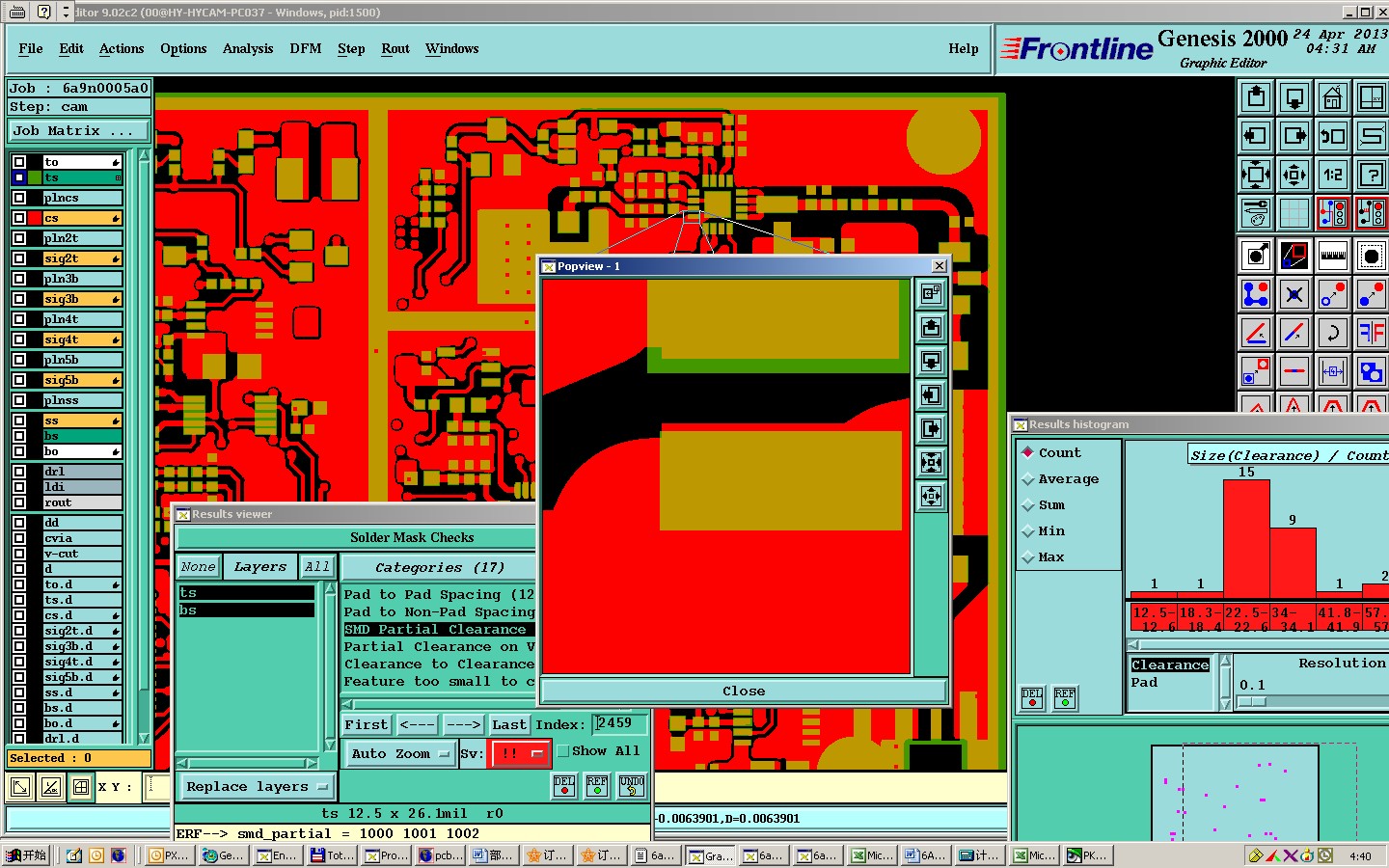The image size is (1389, 868).
Task: Click the next result arrow button --->
Action: tap(463, 724)
